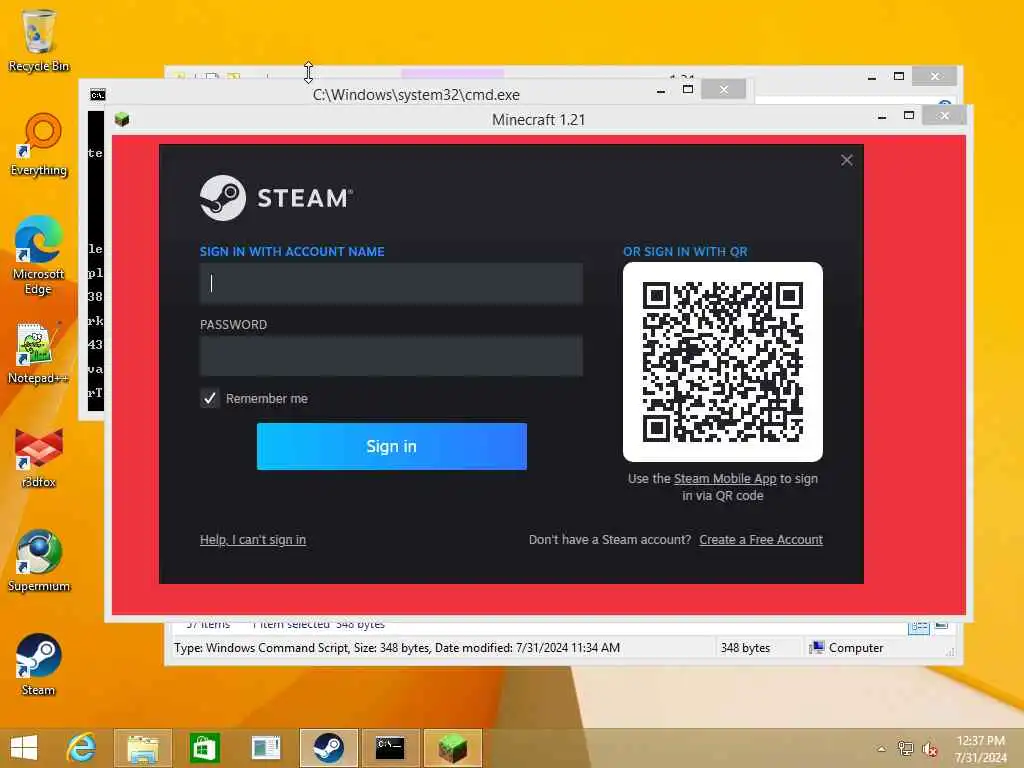Image resolution: width=1024 pixels, height=768 pixels.
Task: Open the Recycle Bin desktop icon
Action: 38,39
